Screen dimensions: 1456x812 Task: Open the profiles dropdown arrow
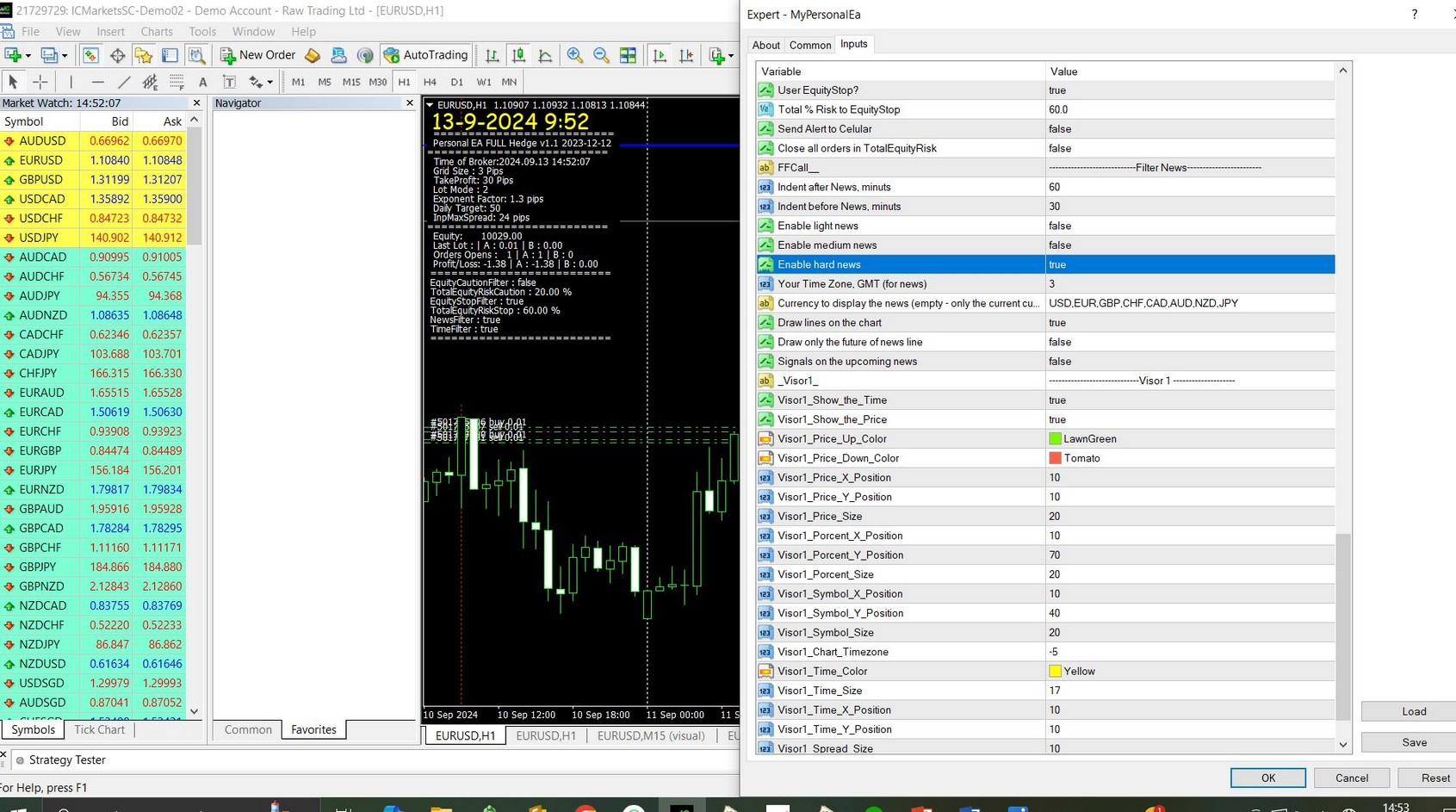coord(65,56)
